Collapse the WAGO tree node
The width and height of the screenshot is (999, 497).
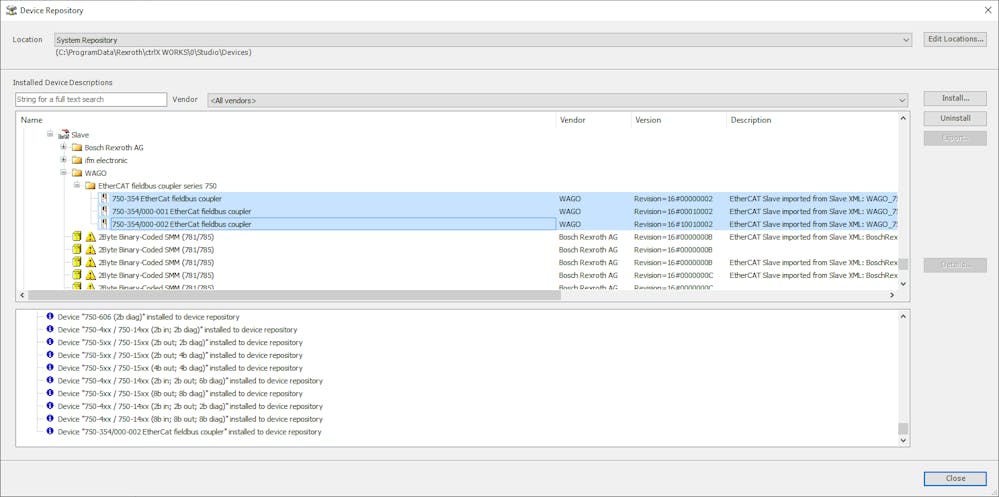click(63, 173)
